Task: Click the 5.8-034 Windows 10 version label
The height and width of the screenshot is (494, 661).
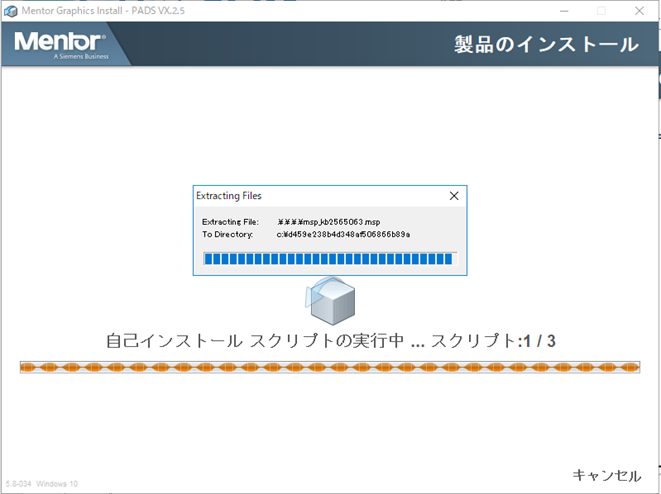Action: 42,484
